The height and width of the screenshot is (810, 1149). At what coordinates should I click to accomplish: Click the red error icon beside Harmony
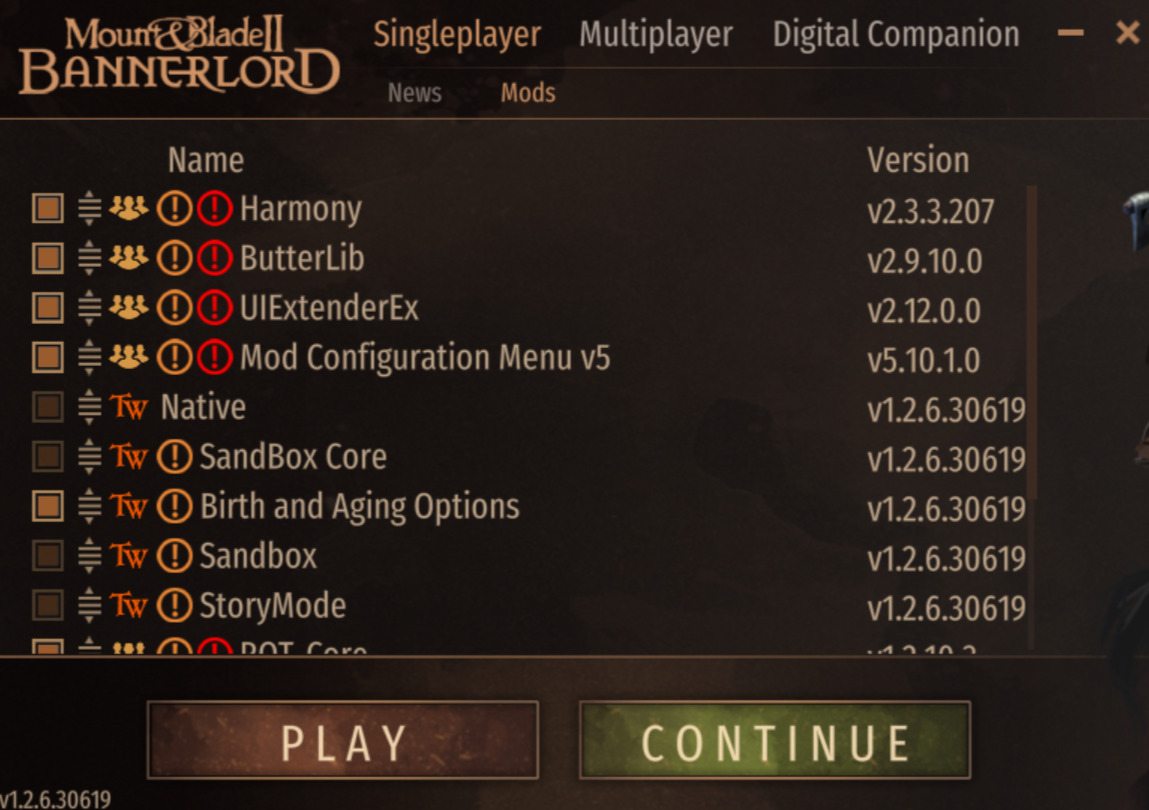point(215,209)
